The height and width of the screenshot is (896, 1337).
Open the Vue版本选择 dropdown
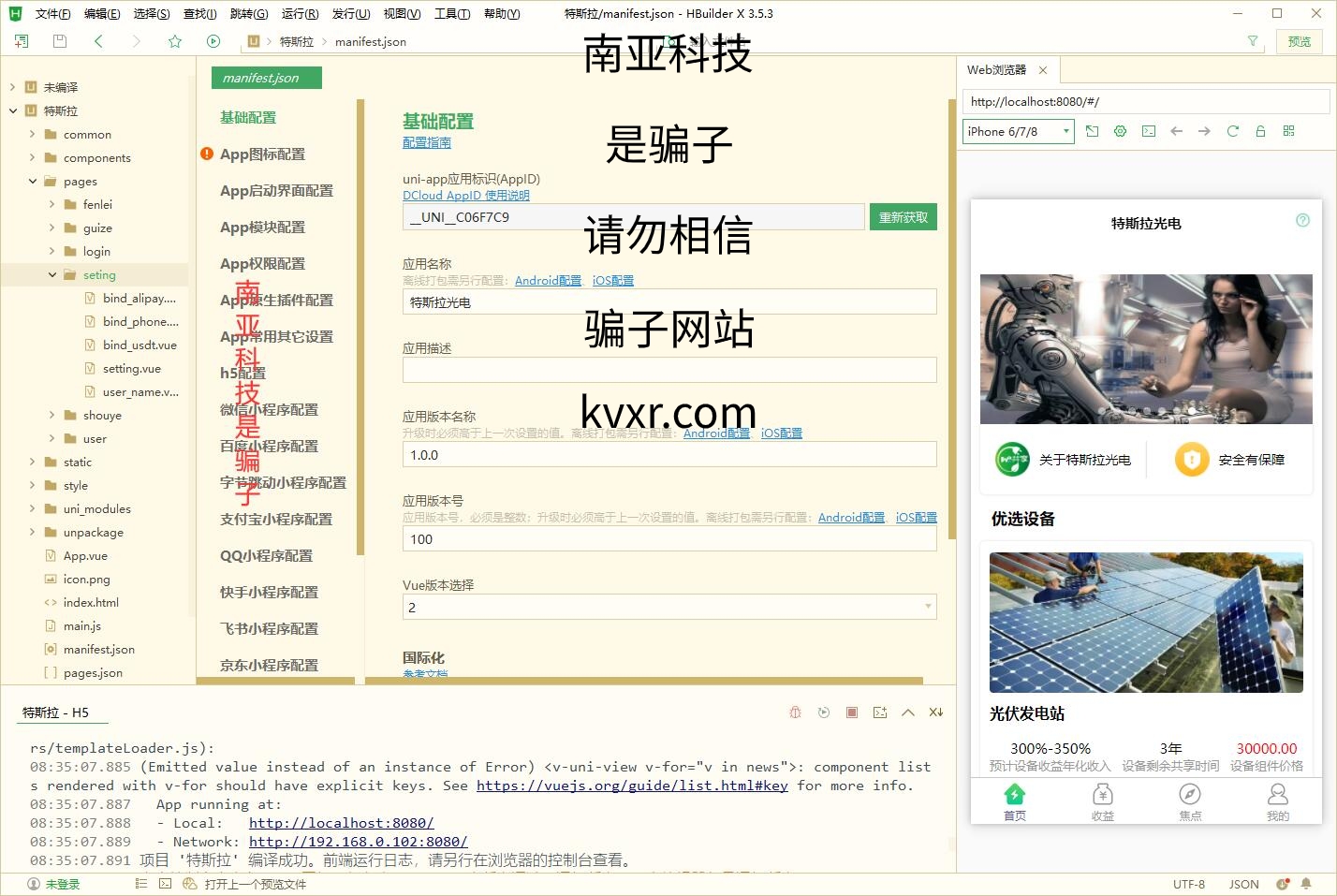[669, 608]
